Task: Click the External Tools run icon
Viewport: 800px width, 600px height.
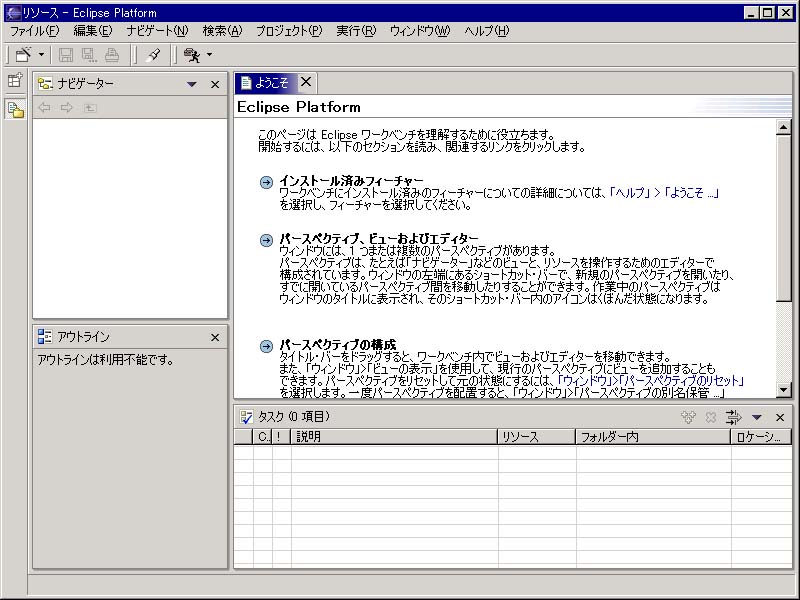Action: tap(192, 55)
